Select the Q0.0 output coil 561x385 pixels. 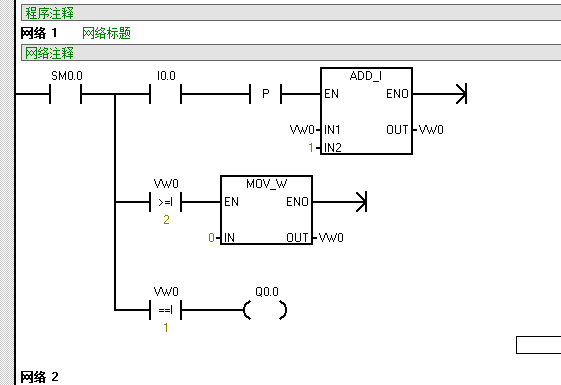(x=265, y=310)
